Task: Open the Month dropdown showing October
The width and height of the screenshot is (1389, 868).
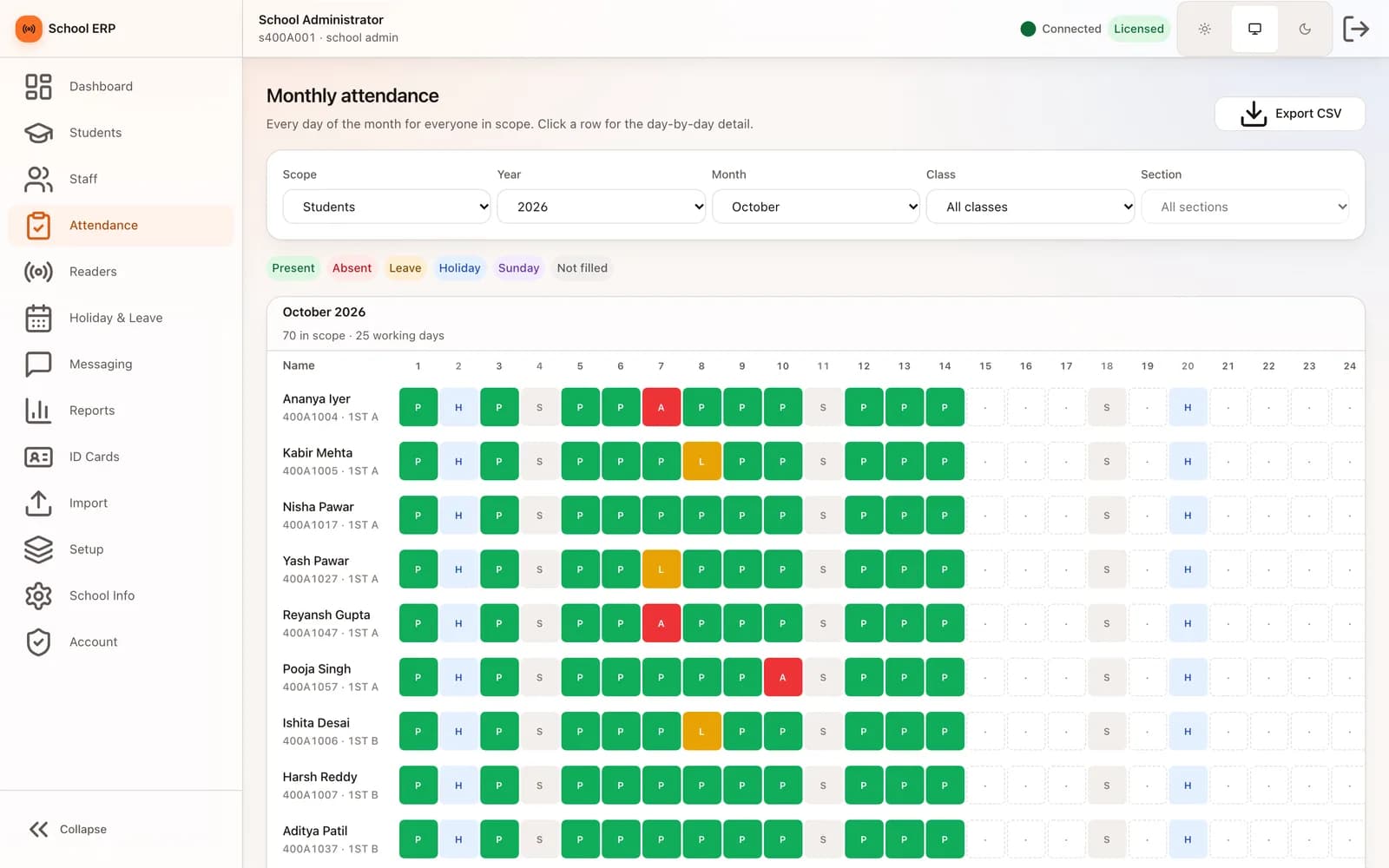Action: coord(815,207)
